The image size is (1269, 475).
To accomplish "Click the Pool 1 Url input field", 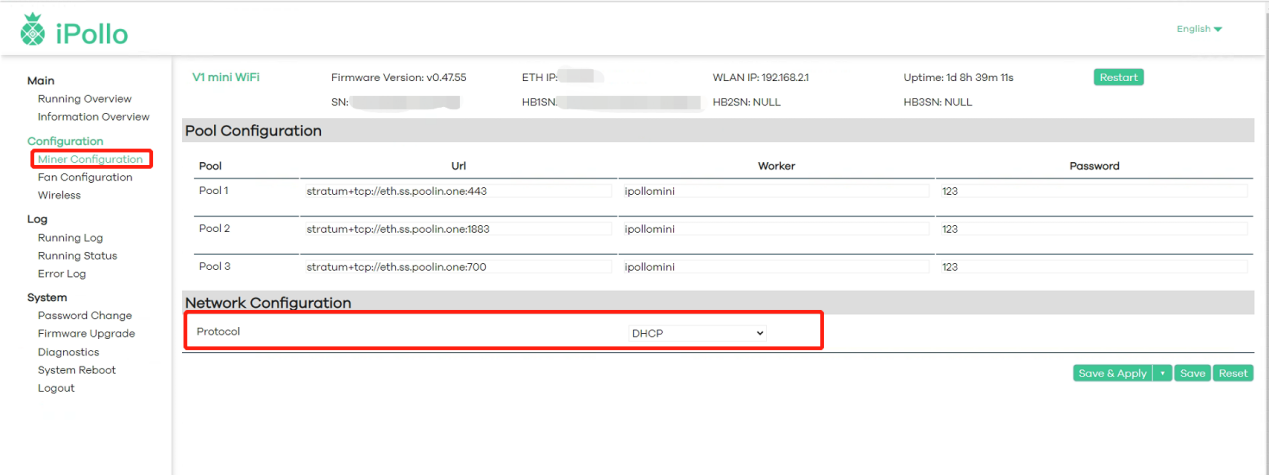I will 457,191.
